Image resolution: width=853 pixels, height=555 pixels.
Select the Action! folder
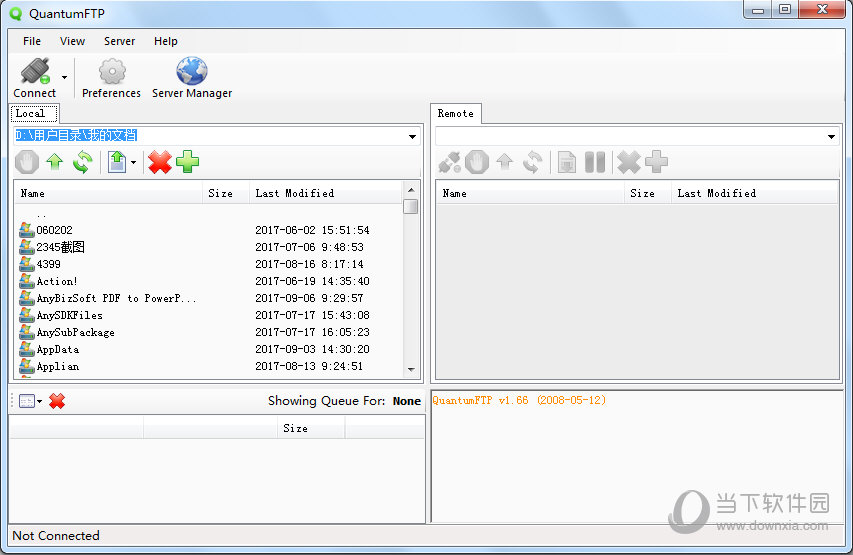tap(57, 281)
